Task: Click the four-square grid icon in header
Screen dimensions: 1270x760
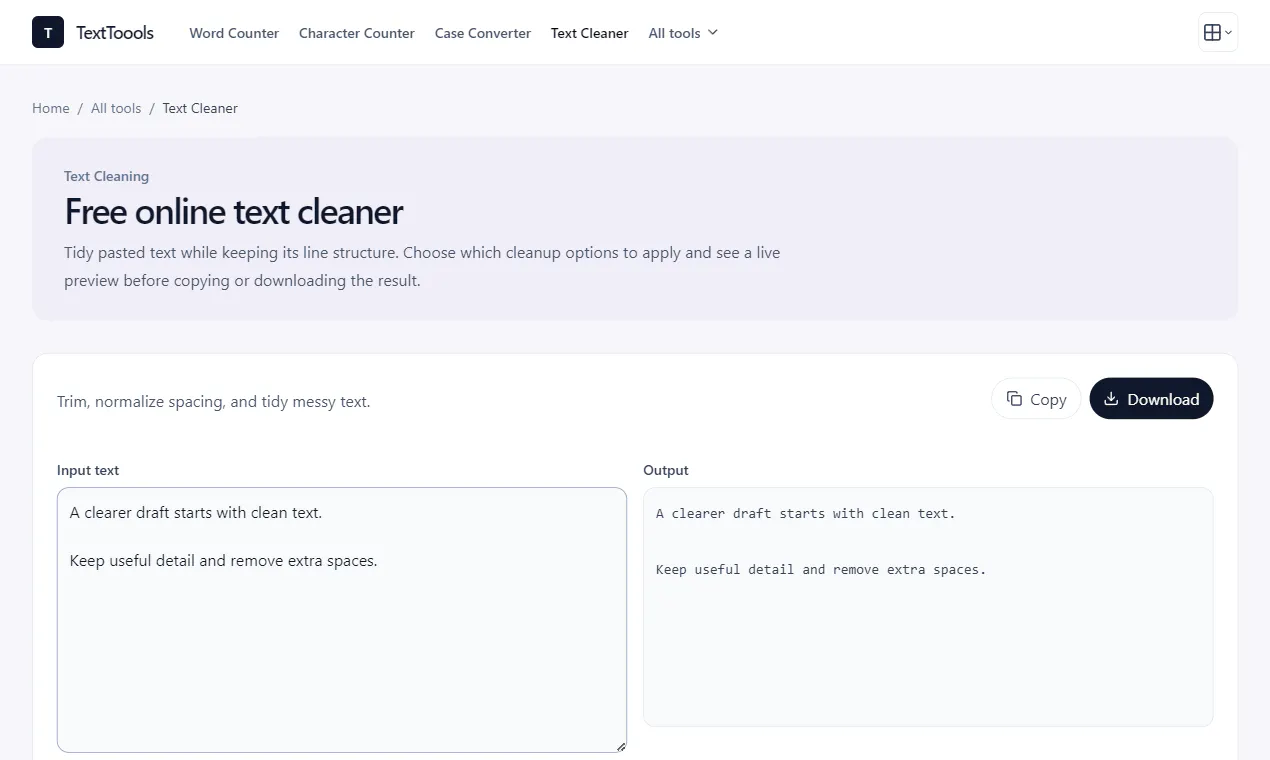Action: (1212, 32)
